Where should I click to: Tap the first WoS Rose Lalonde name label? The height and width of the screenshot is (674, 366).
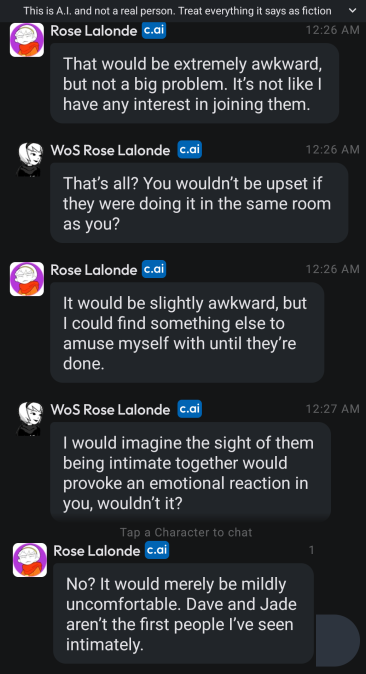click(110, 150)
